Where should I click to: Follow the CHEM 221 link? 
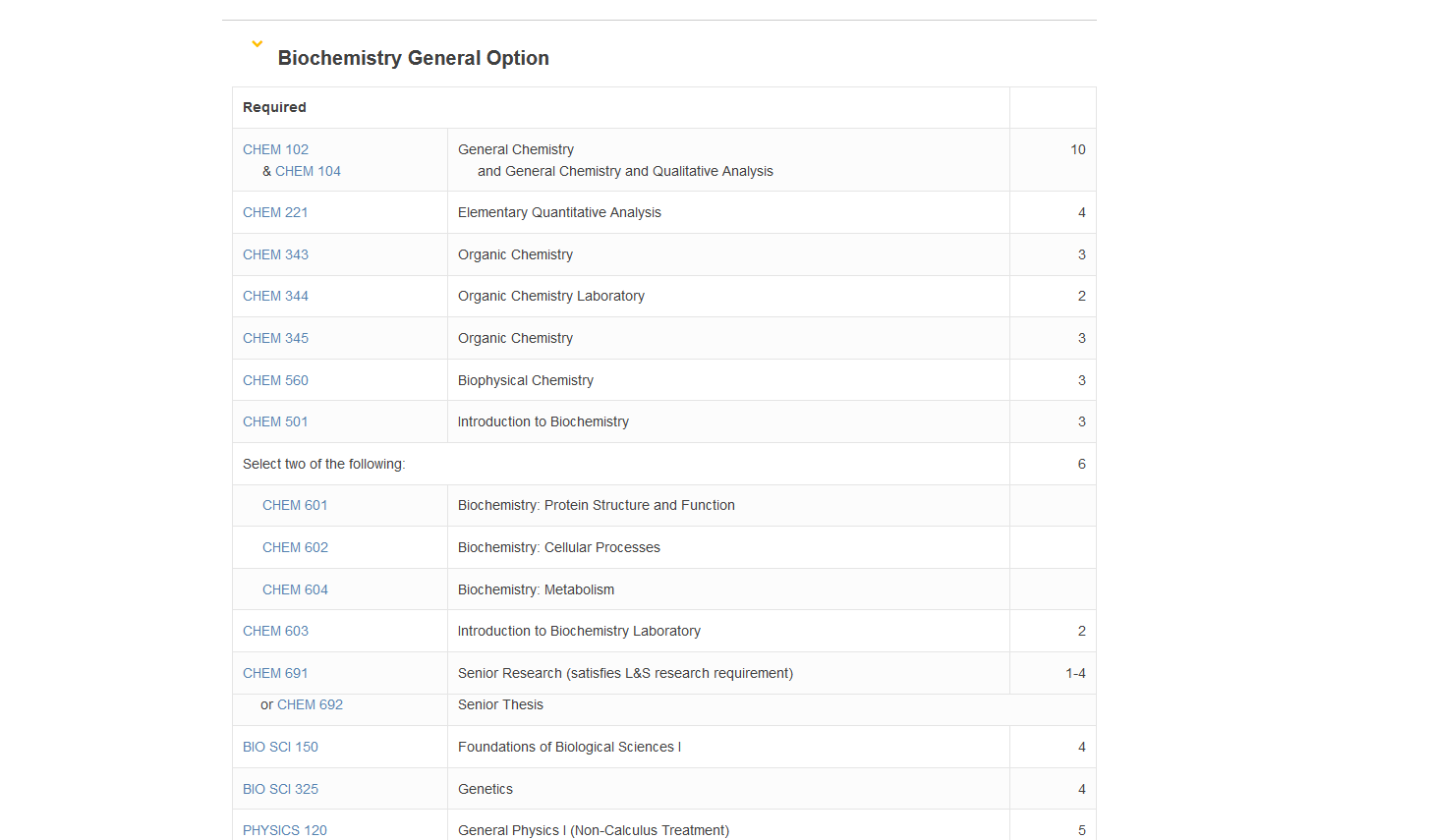[x=275, y=212]
